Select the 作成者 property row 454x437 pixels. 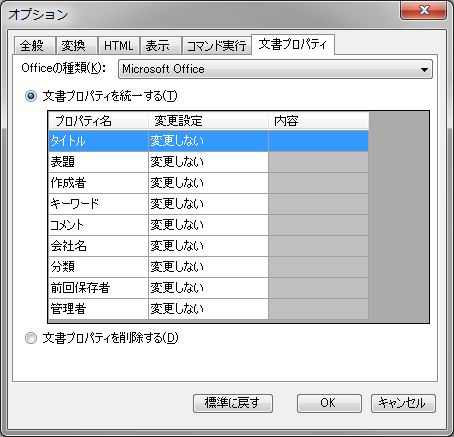click(x=209, y=183)
